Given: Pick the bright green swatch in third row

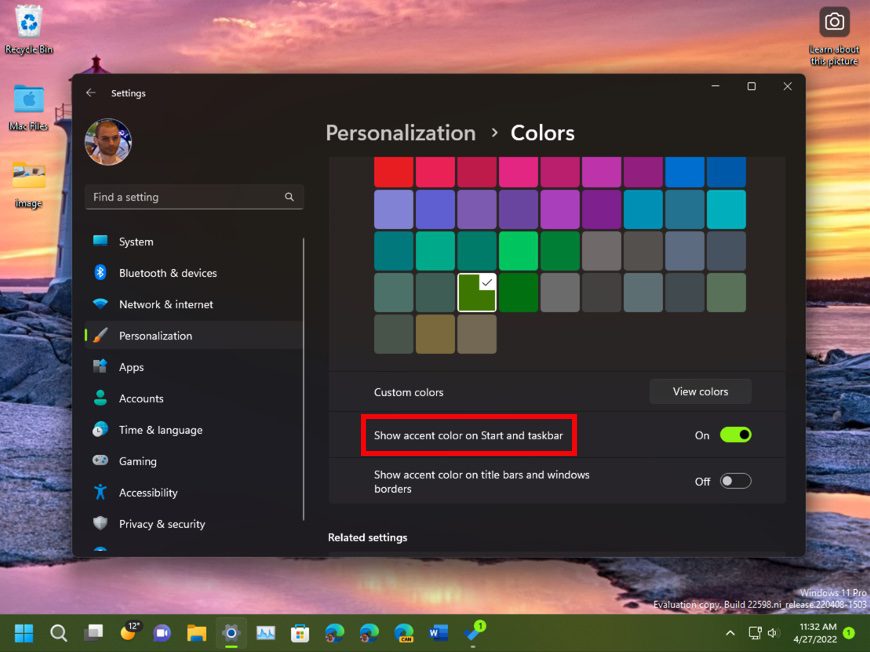Looking at the screenshot, I should coord(518,251).
